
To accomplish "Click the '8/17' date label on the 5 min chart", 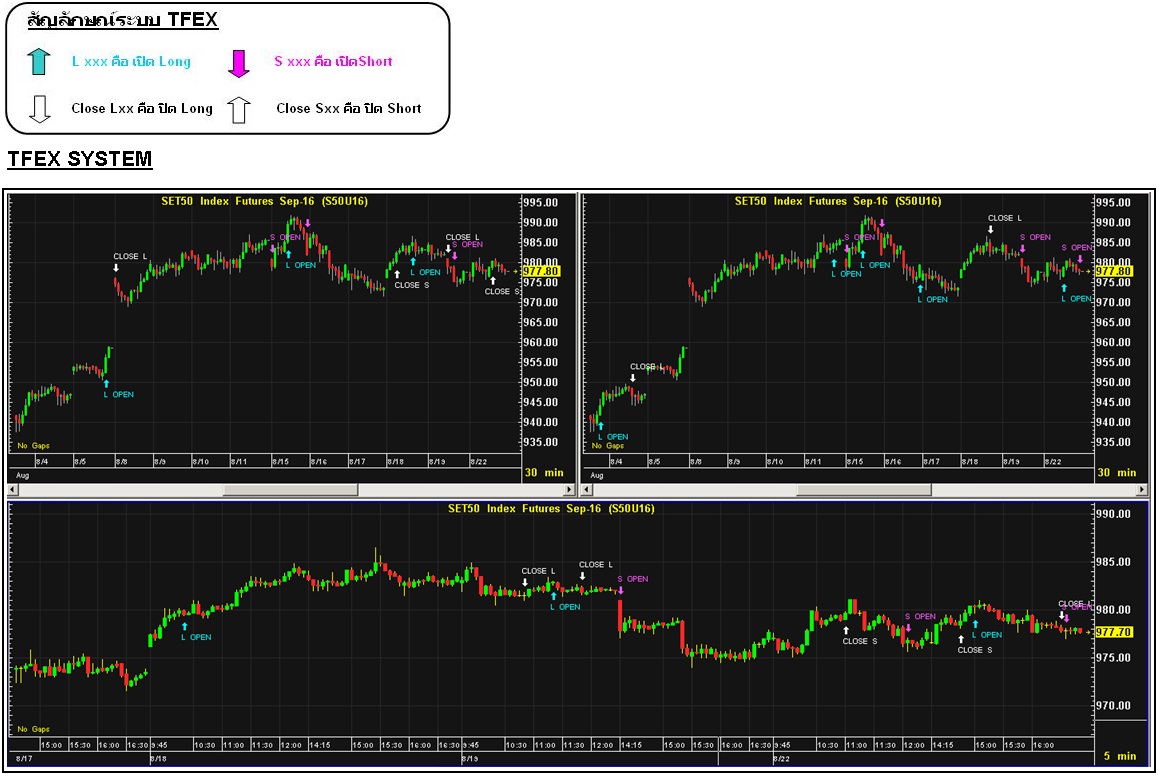I will point(24,759).
